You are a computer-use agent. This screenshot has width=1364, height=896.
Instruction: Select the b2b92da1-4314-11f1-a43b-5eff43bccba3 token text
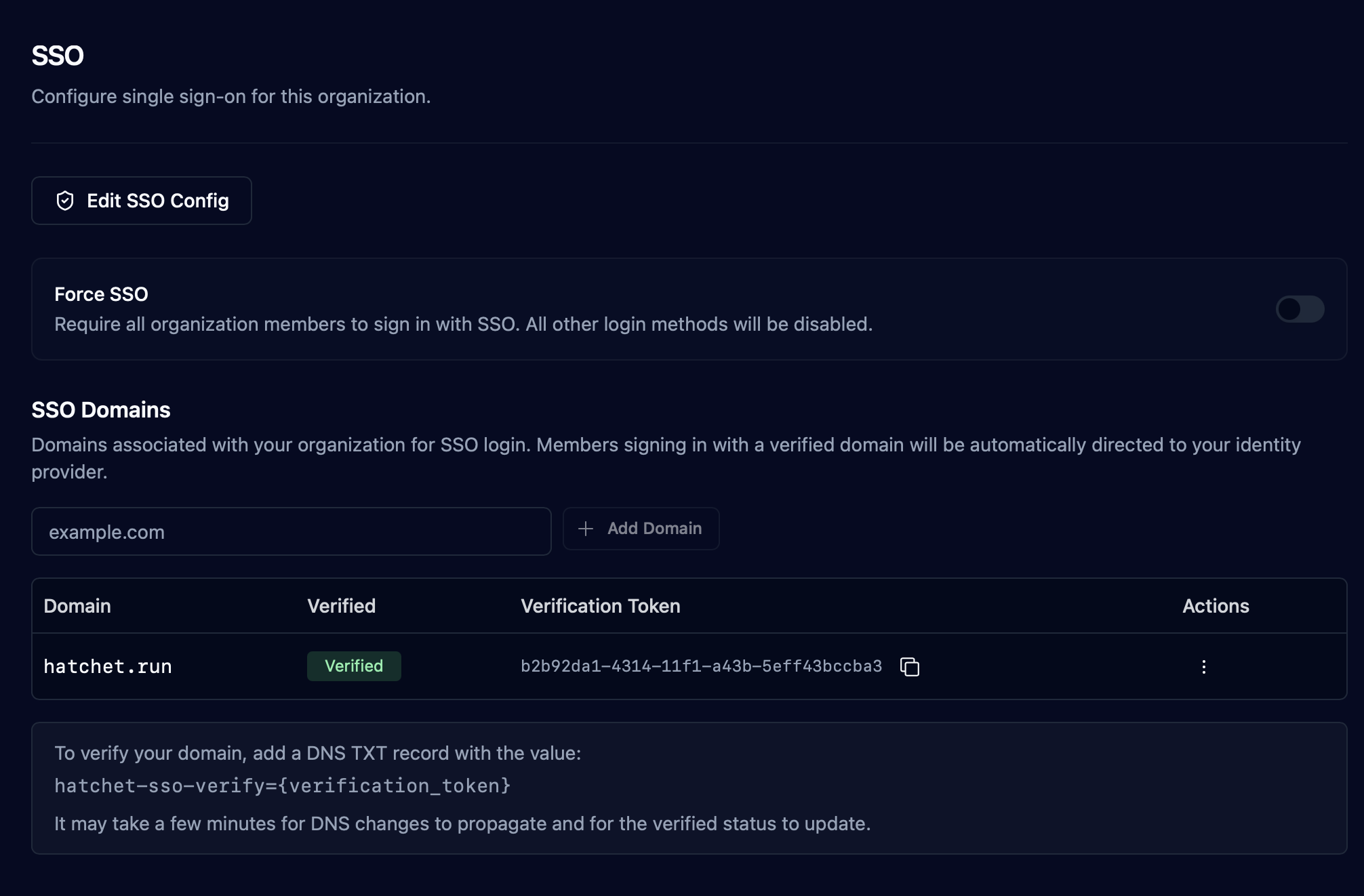coord(701,667)
